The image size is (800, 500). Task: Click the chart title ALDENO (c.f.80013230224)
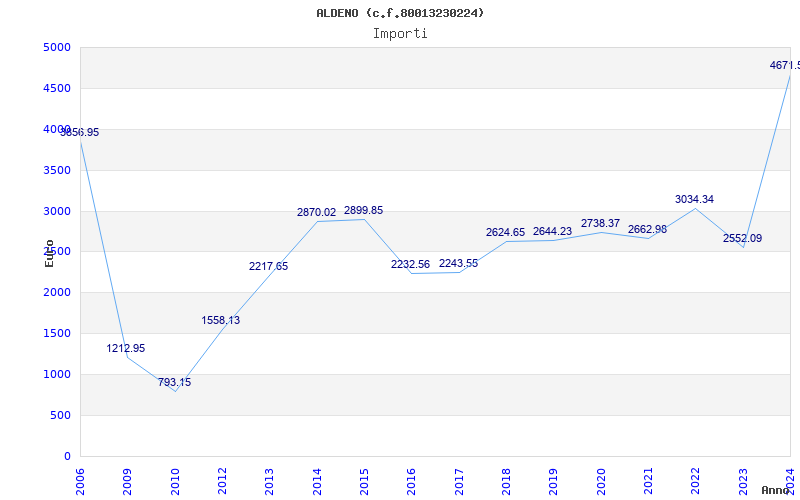[x=400, y=13]
